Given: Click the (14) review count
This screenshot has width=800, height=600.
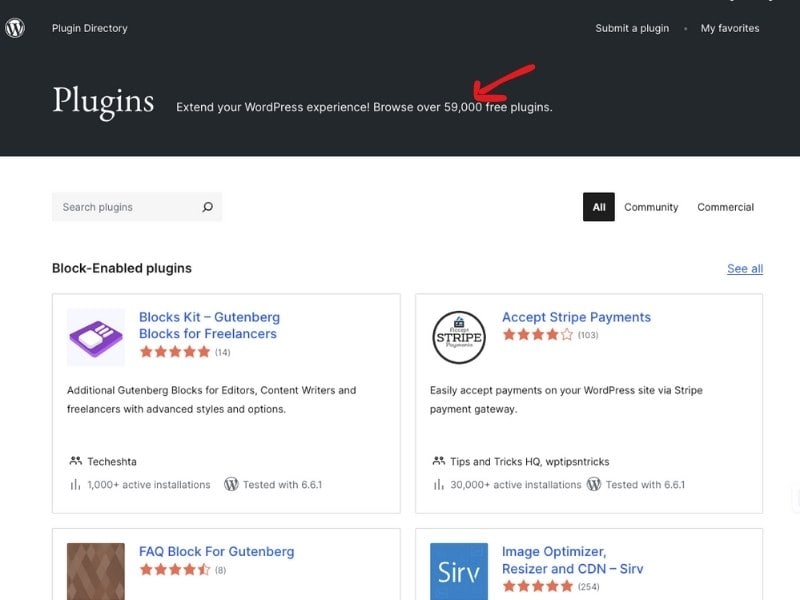Looking at the screenshot, I should 222,353.
